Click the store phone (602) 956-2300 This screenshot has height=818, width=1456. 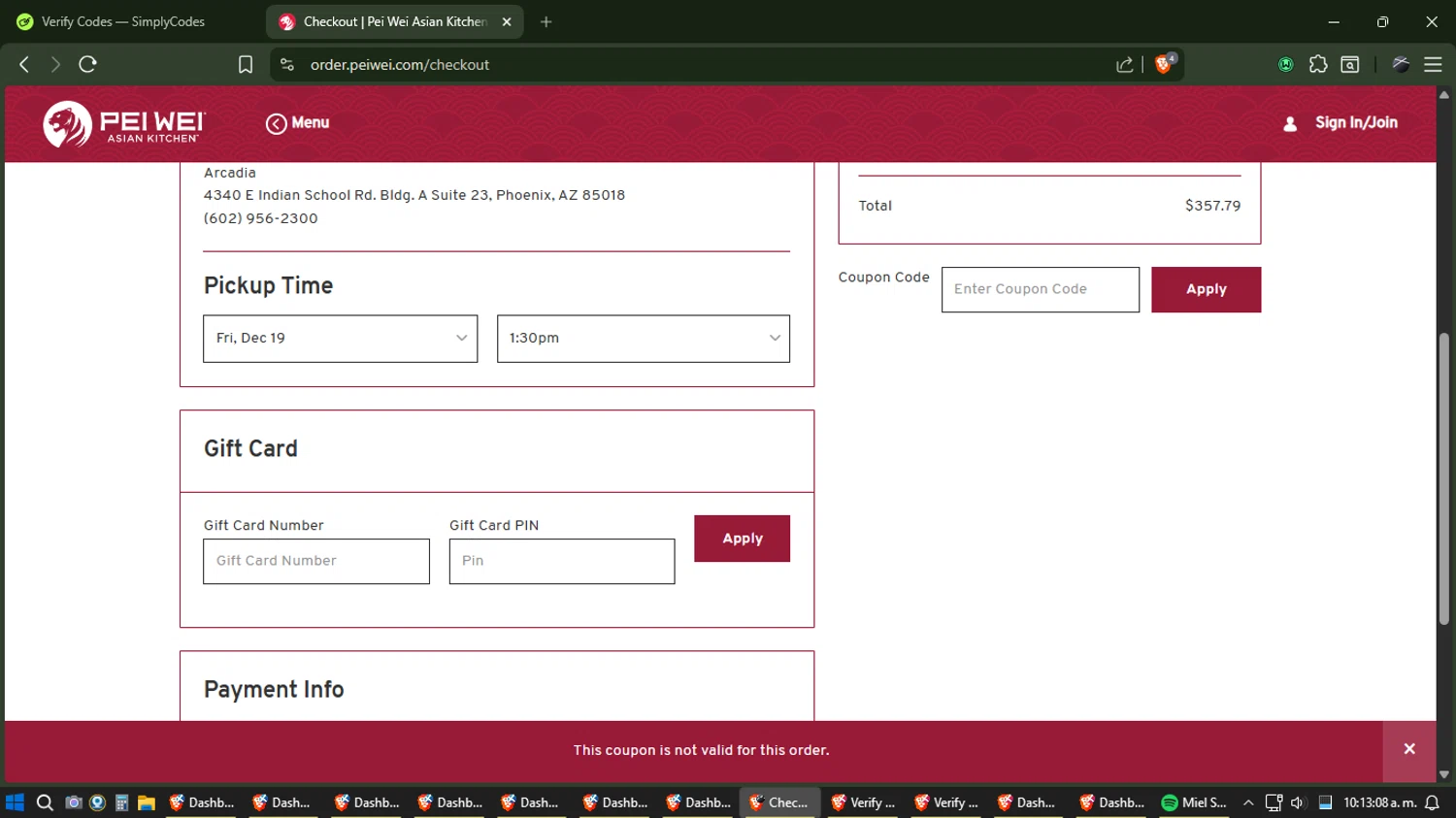pyautogui.click(x=261, y=218)
